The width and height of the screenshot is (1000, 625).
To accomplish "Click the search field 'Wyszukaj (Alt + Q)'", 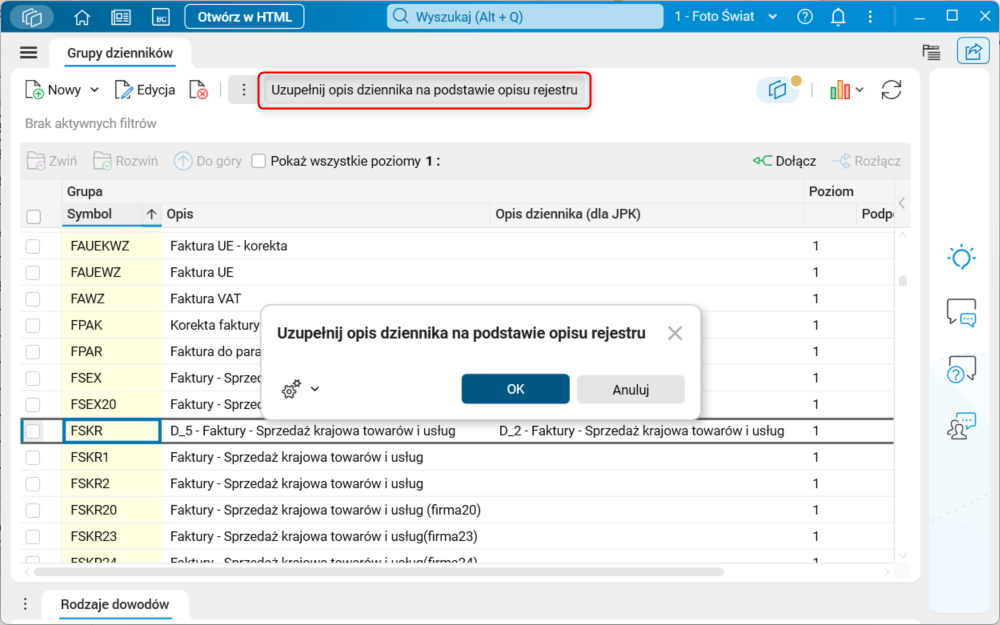I will [525, 17].
